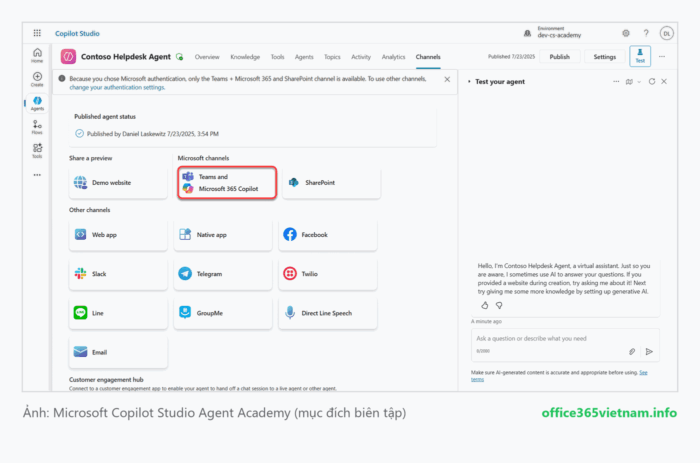Switch to the Tools tab

pos(277,57)
